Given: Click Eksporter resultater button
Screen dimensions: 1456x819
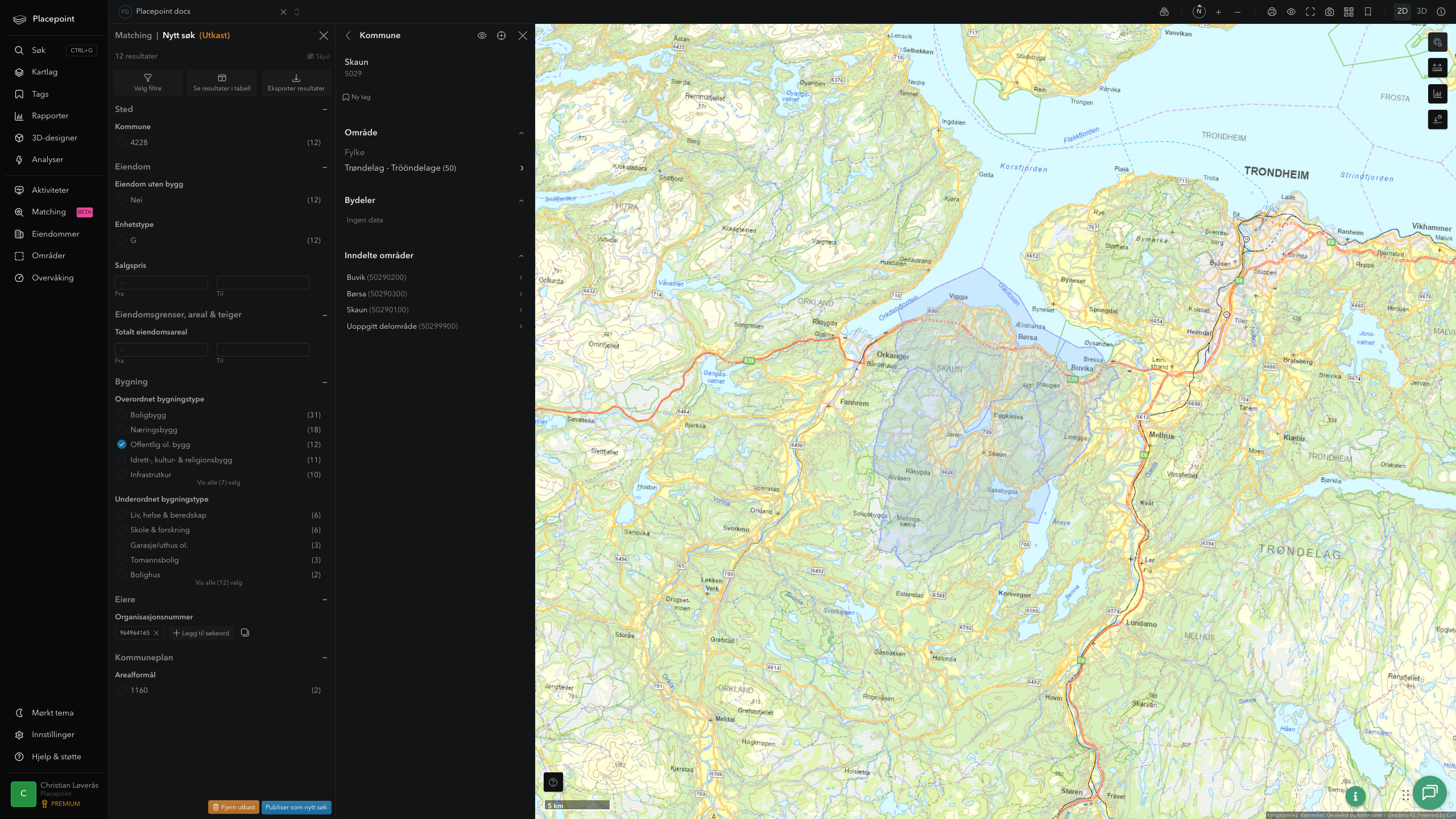Looking at the screenshot, I should click(x=296, y=83).
